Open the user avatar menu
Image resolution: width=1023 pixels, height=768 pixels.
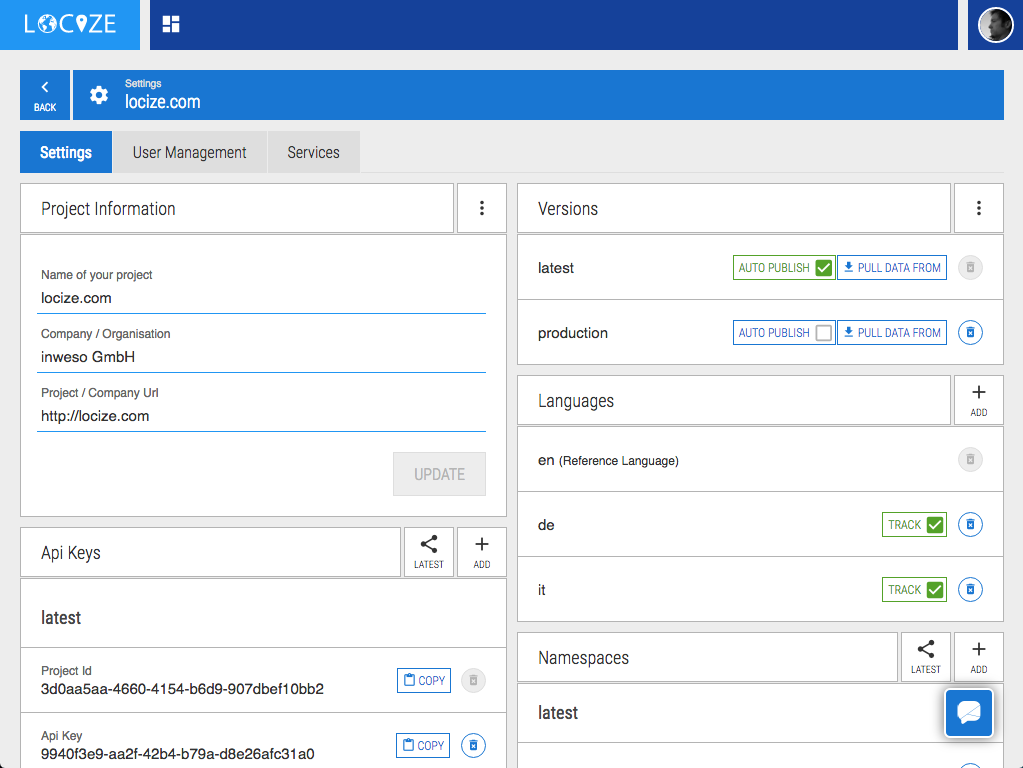point(995,25)
